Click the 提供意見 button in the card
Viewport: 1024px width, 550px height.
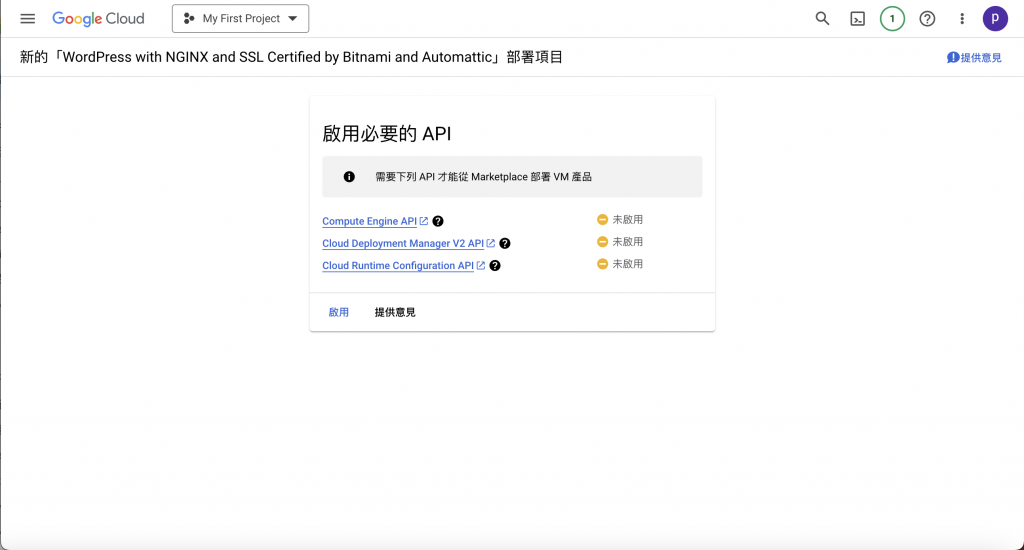tap(395, 312)
